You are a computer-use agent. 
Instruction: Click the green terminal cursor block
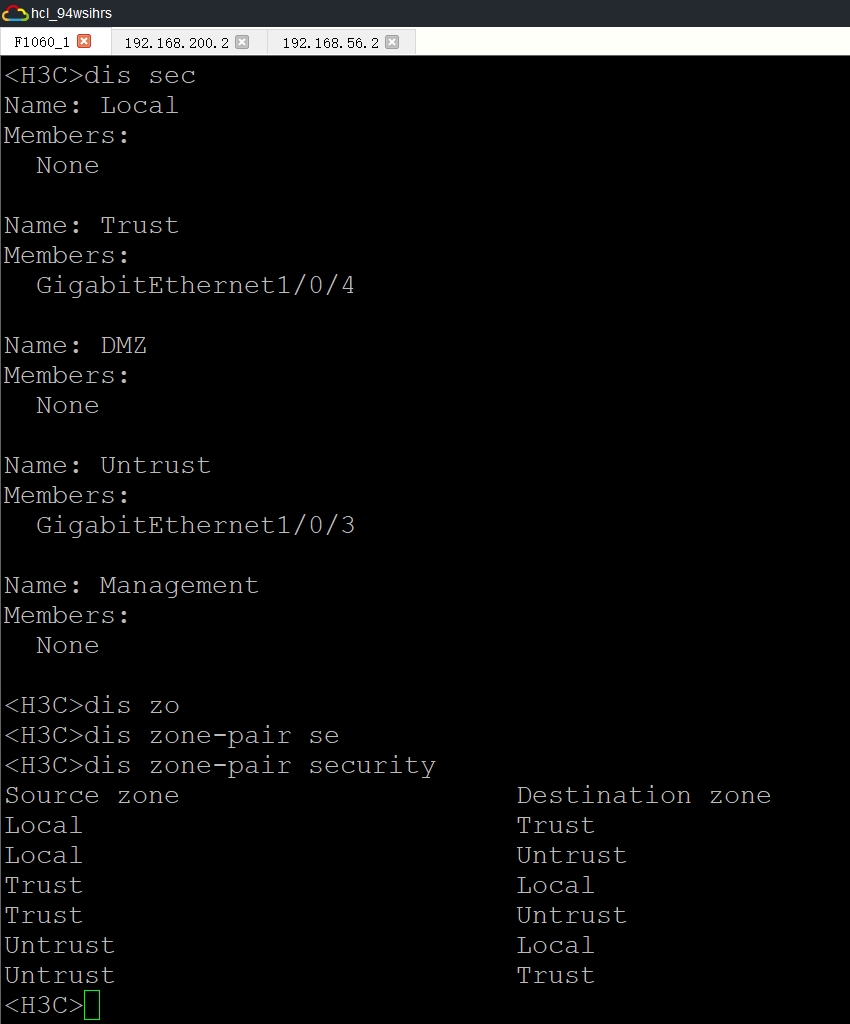click(92, 1005)
